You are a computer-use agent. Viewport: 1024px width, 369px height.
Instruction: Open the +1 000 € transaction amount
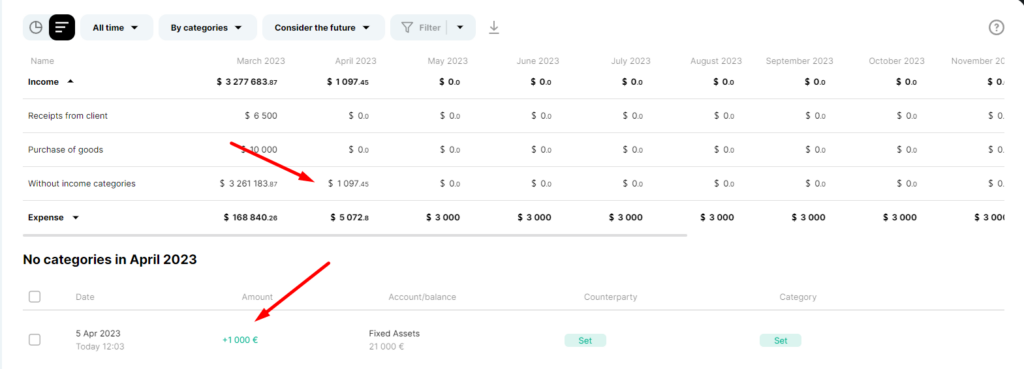240,340
